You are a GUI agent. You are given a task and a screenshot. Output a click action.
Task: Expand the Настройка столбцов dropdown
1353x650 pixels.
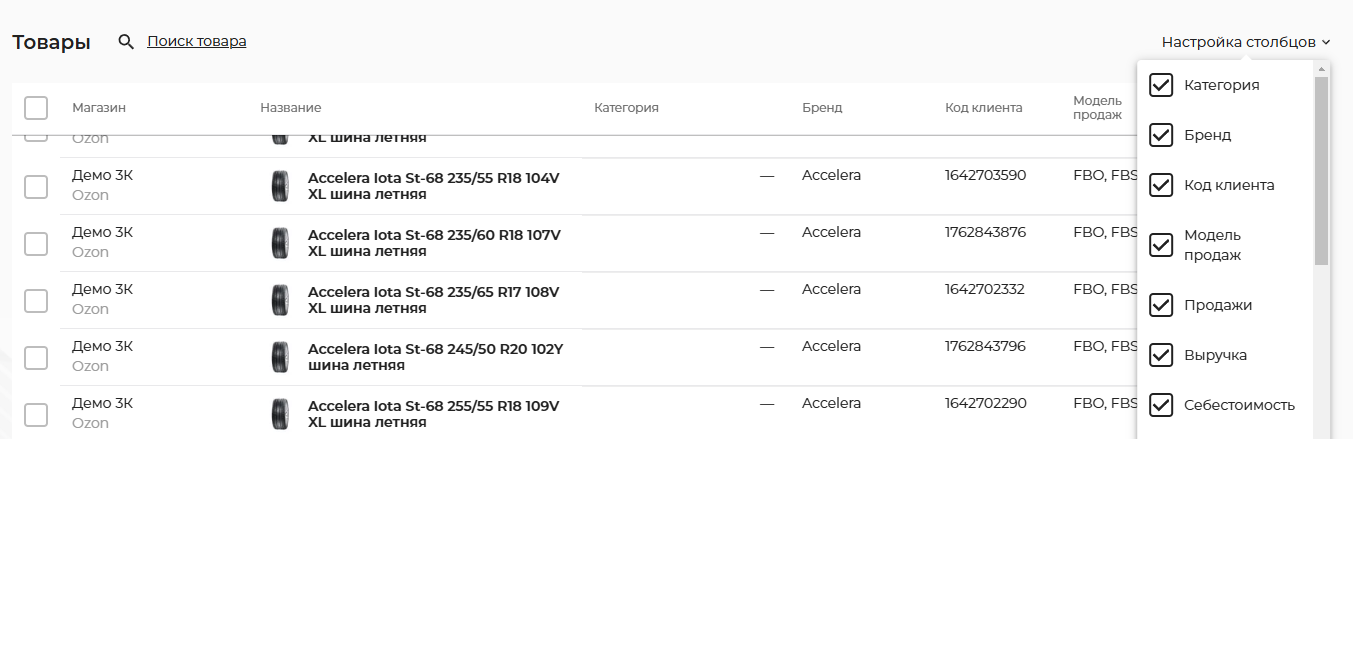[x=1245, y=42]
